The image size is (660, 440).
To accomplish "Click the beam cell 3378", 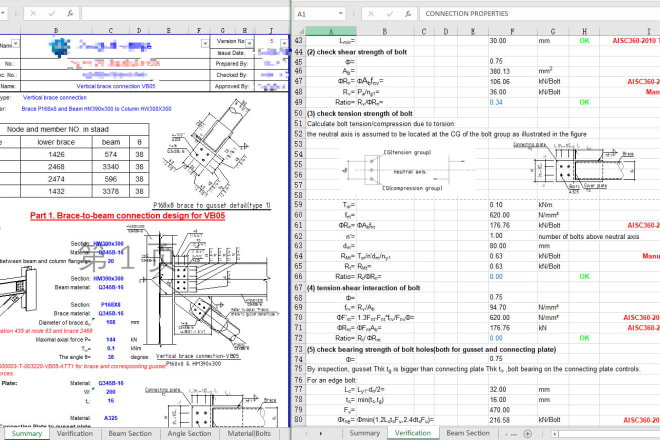I will click(111, 191).
